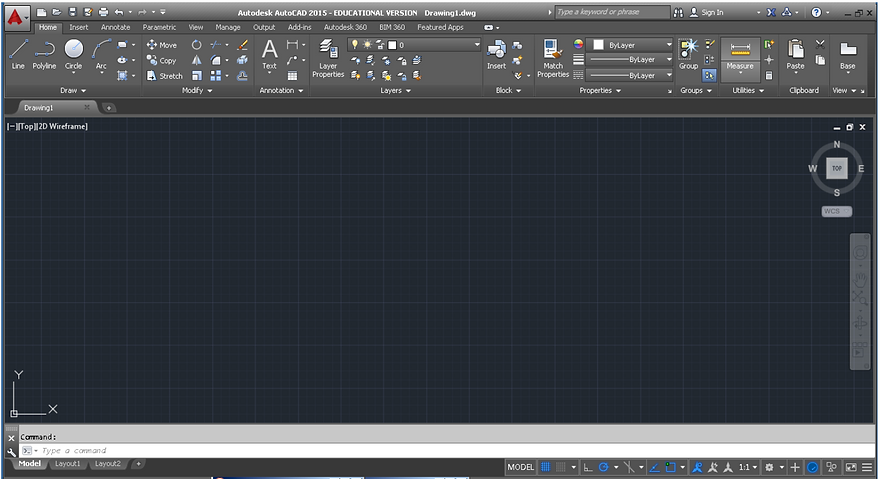
Task: Expand the Draw panel
Action: [x=73, y=90]
